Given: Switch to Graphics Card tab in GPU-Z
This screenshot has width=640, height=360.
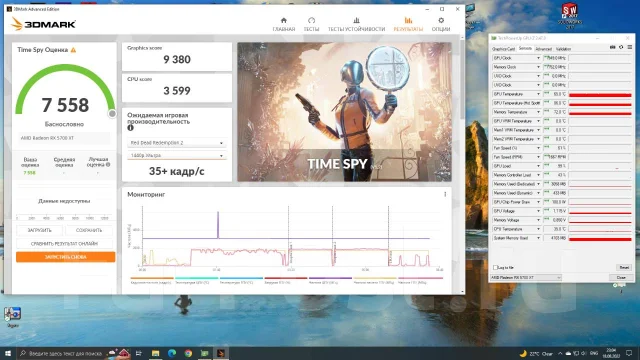Looking at the screenshot, I should [x=503, y=49].
